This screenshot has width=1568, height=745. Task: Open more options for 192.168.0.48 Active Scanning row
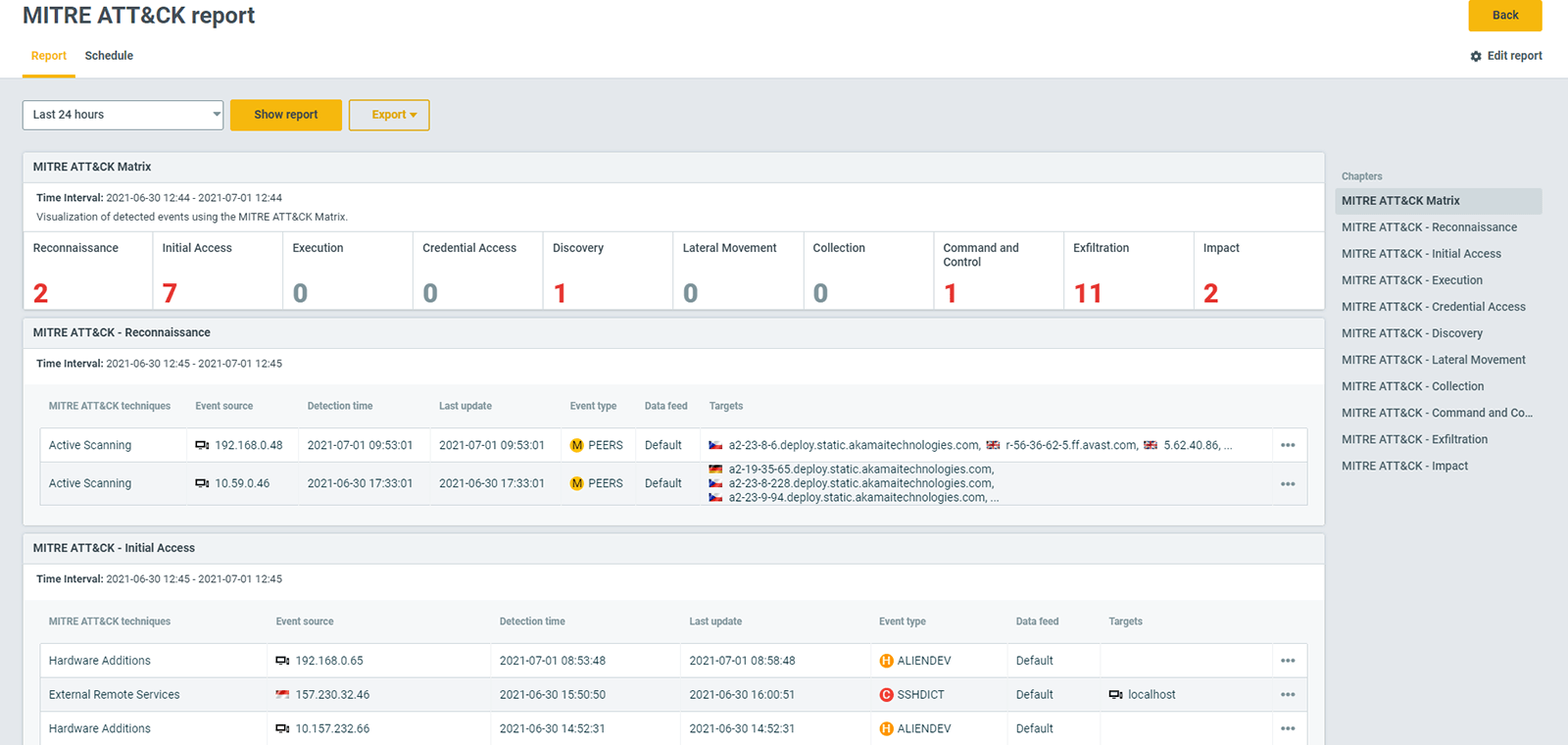pyautogui.click(x=1288, y=445)
